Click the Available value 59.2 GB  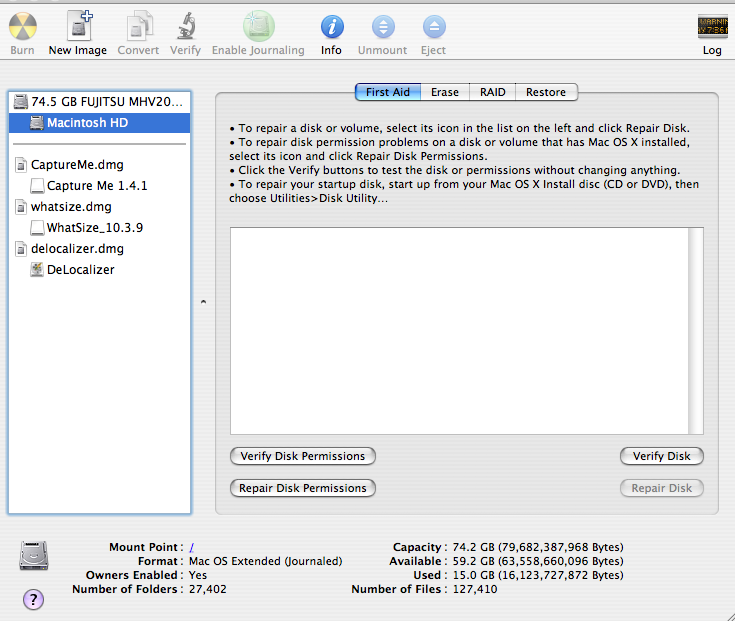coord(538,561)
